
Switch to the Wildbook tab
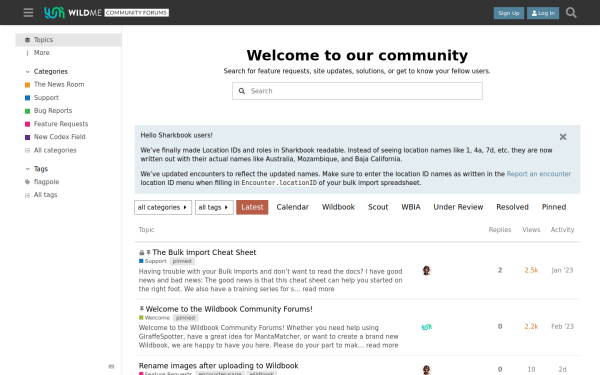click(x=338, y=207)
